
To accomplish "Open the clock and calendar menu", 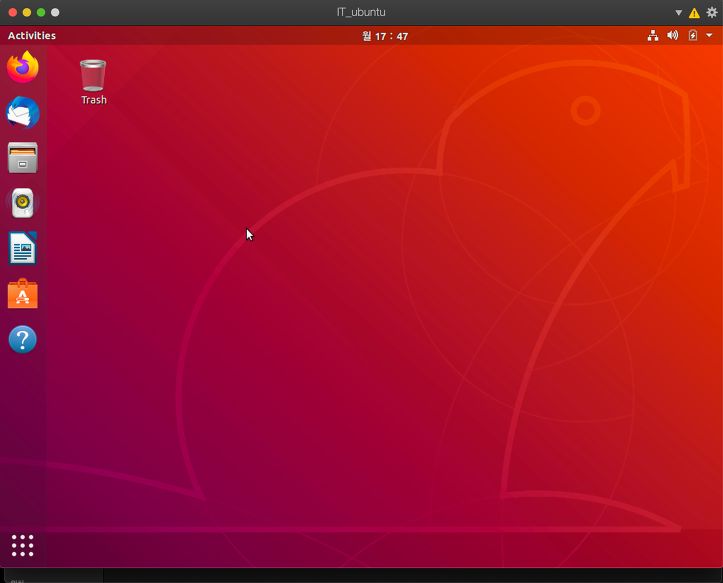I will coord(385,36).
